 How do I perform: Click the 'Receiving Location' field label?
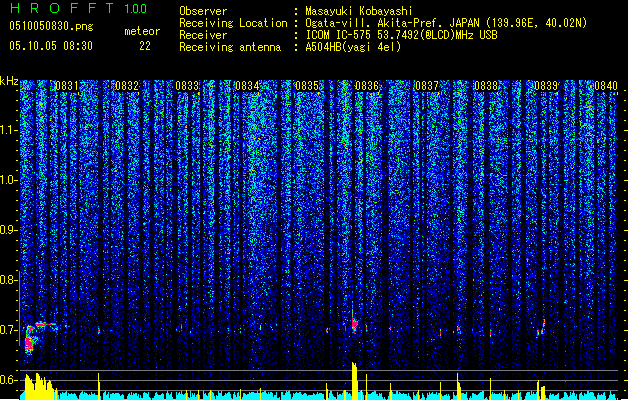click(233, 23)
